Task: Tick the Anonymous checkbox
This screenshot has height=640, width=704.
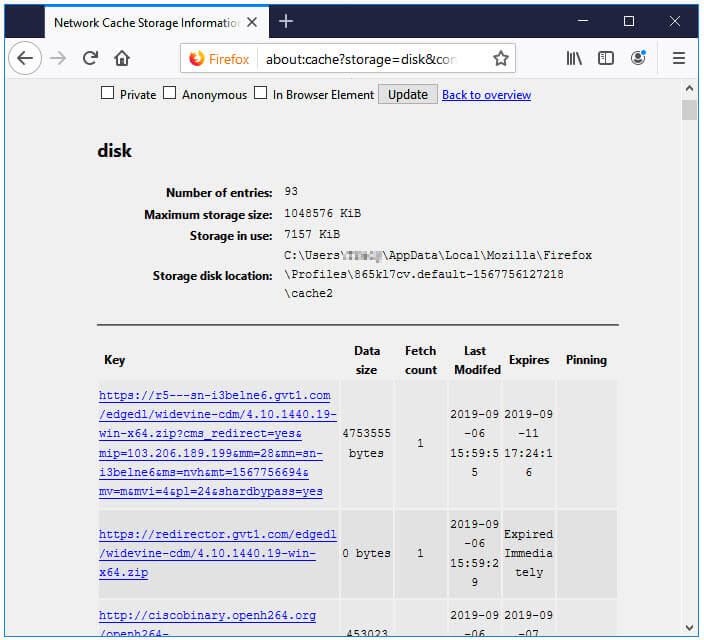Action: 169,93
